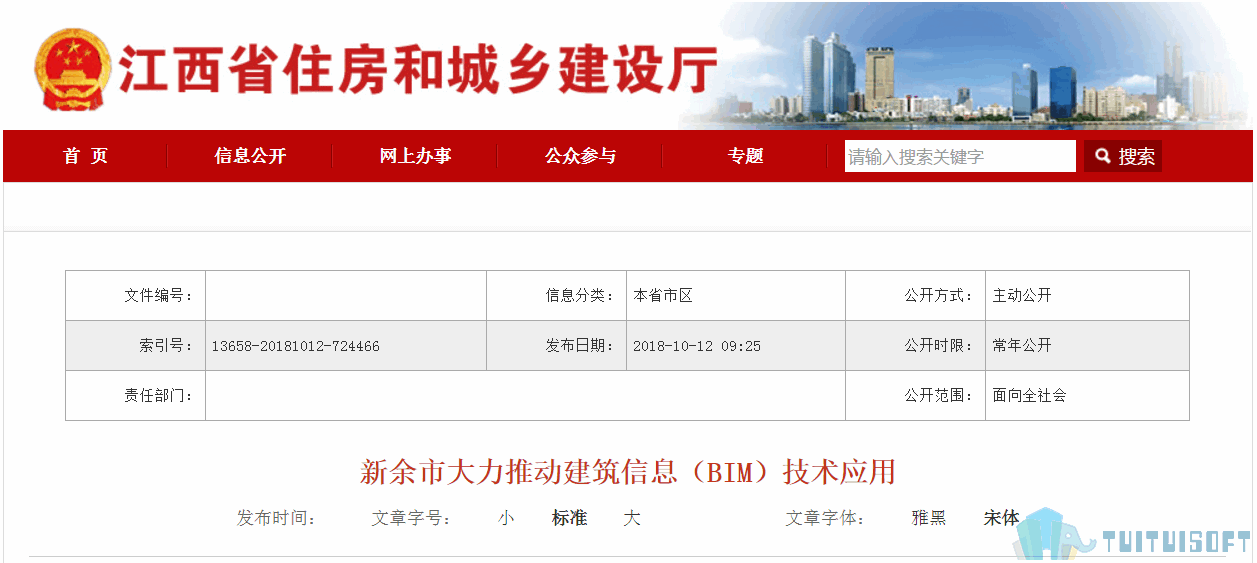Select the 公开范围 label
This screenshot has width=1257, height=563.
pos(939,396)
